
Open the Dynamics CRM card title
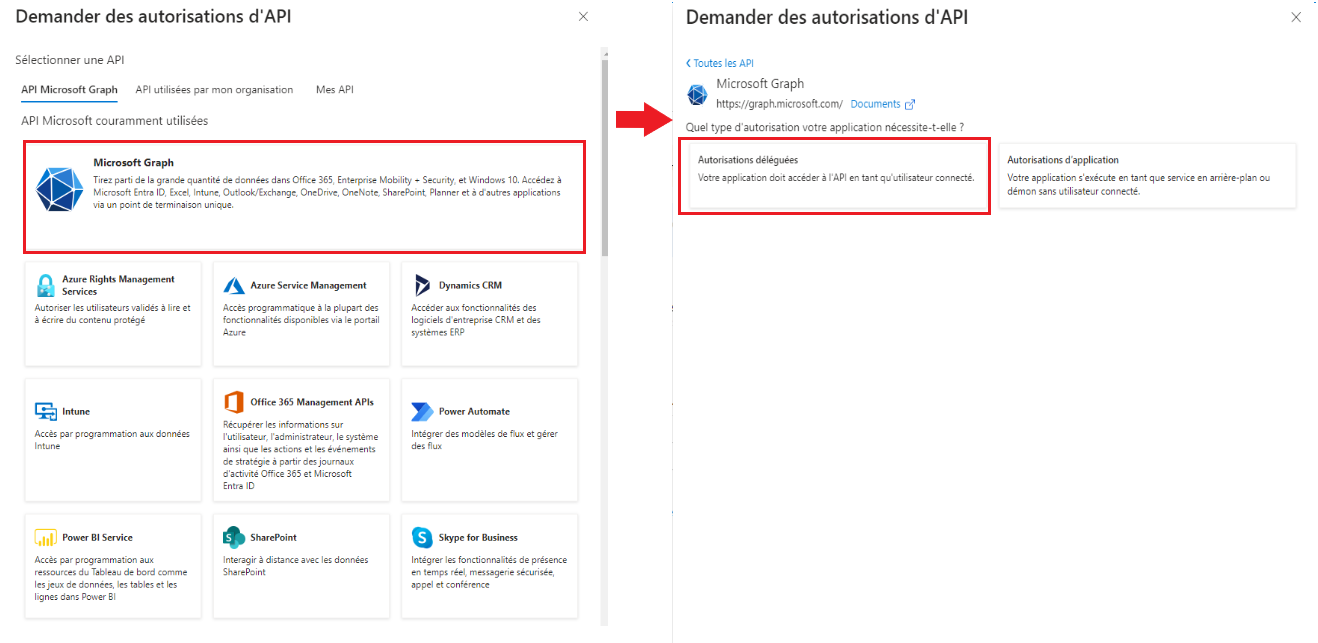coord(470,285)
